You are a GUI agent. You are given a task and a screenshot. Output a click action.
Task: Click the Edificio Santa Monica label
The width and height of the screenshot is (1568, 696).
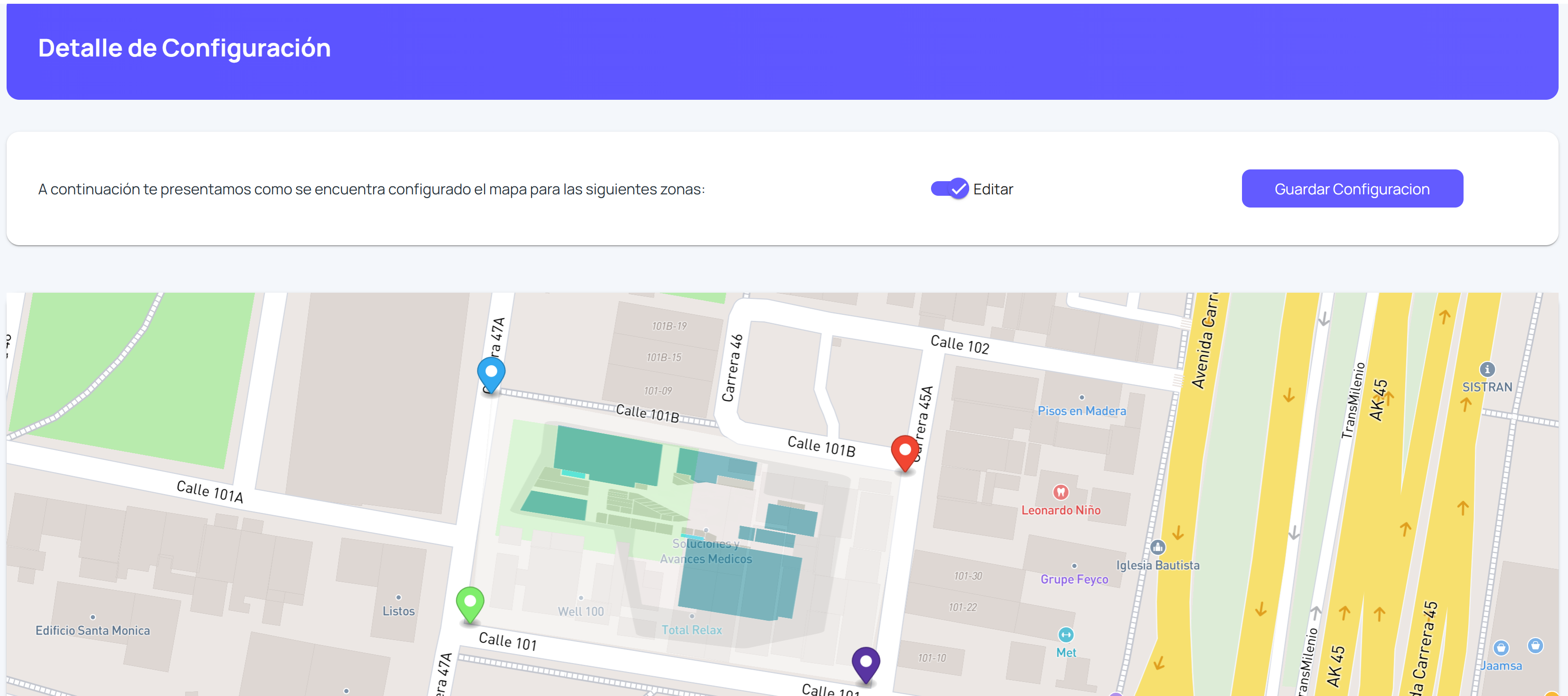coord(93,631)
